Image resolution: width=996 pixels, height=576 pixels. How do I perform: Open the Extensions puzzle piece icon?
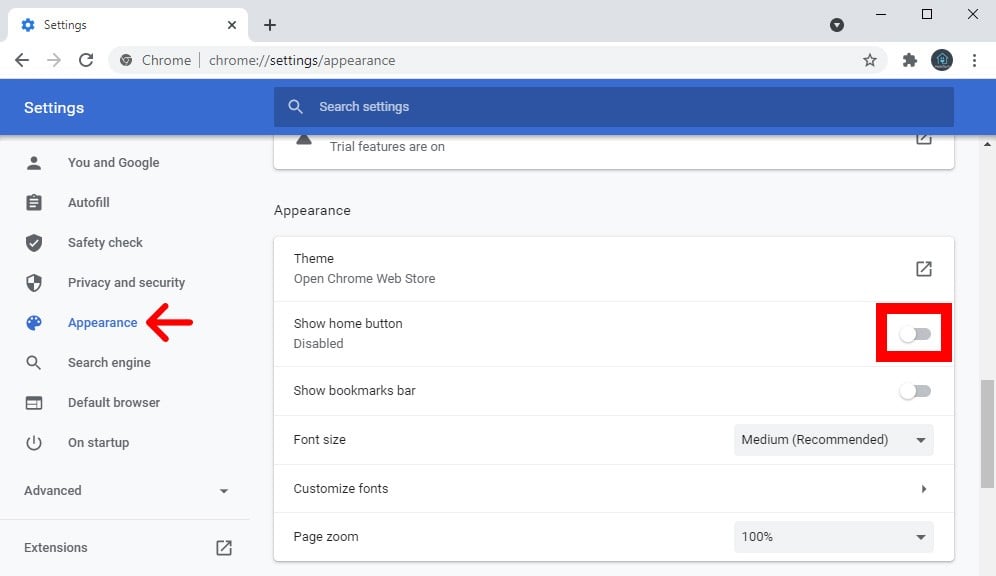click(909, 60)
